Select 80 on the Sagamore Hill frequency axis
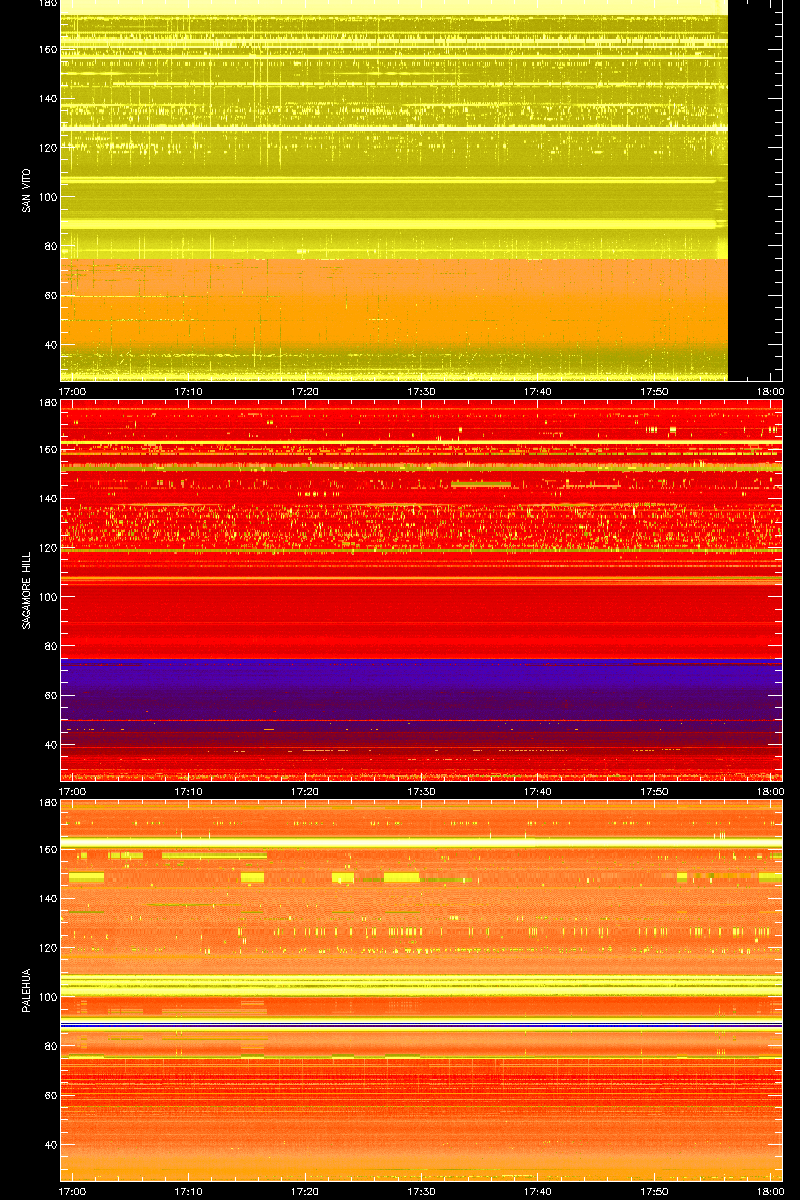This screenshot has width=800, height=1200. click(x=49, y=646)
